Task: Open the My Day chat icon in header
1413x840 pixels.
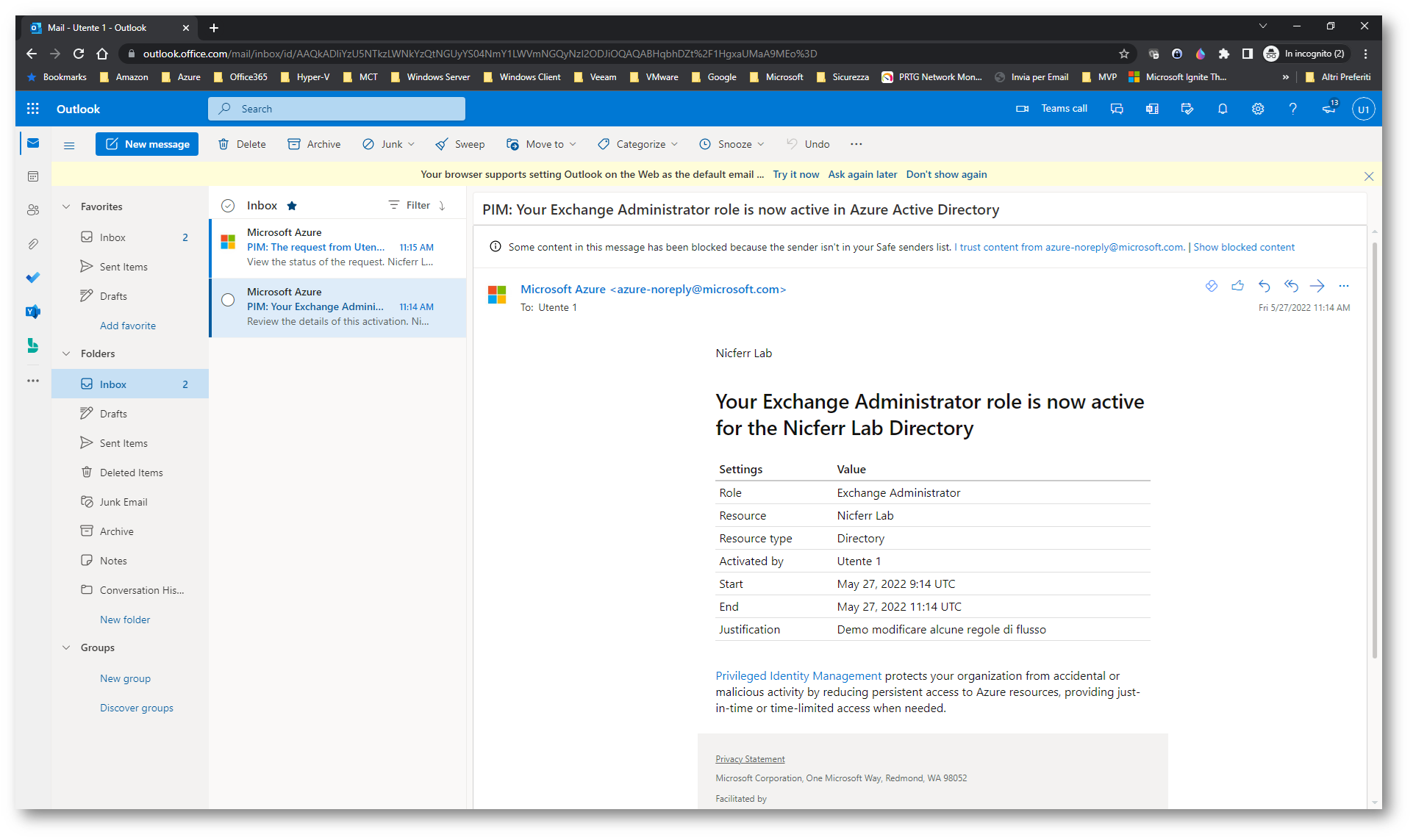Action: (x=1117, y=109)
